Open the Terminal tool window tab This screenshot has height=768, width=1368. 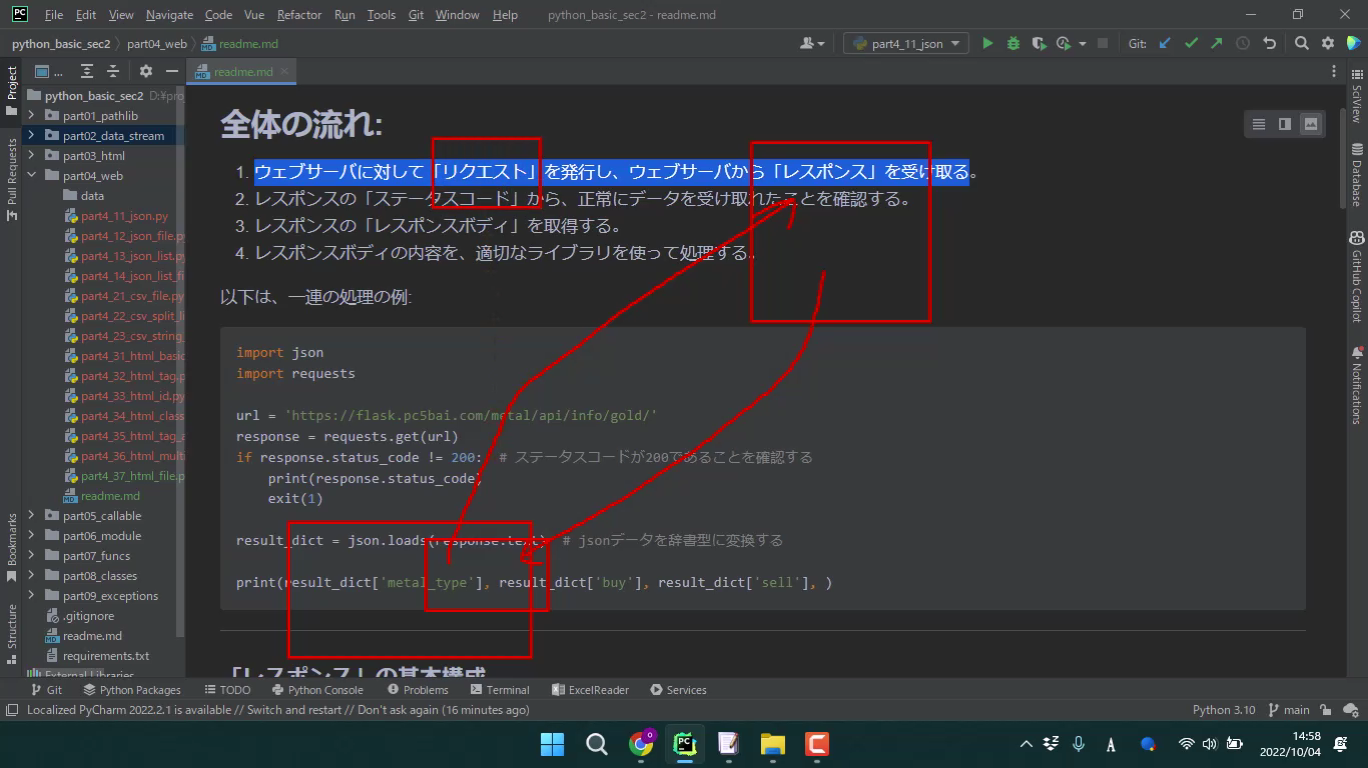click(x=500, y=690)
